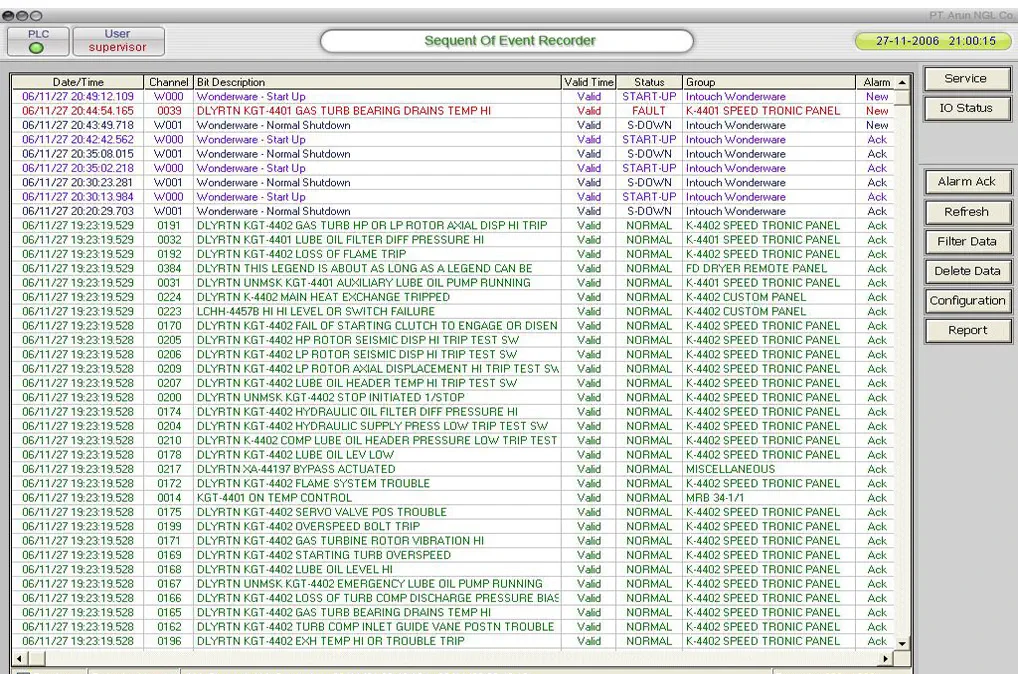Click the Bit Description column header
The width and height of the screenshot is (1018, 674).
[x=377, y=82]
